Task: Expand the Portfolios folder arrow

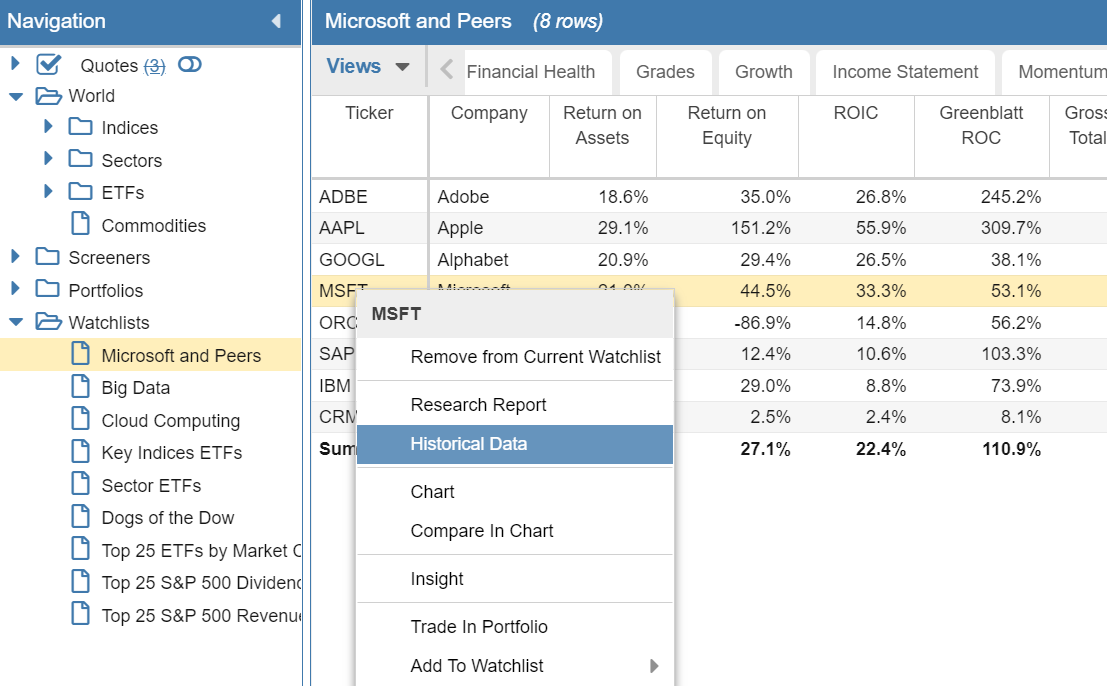Action: pyautogui.click(x=15, y=289)
